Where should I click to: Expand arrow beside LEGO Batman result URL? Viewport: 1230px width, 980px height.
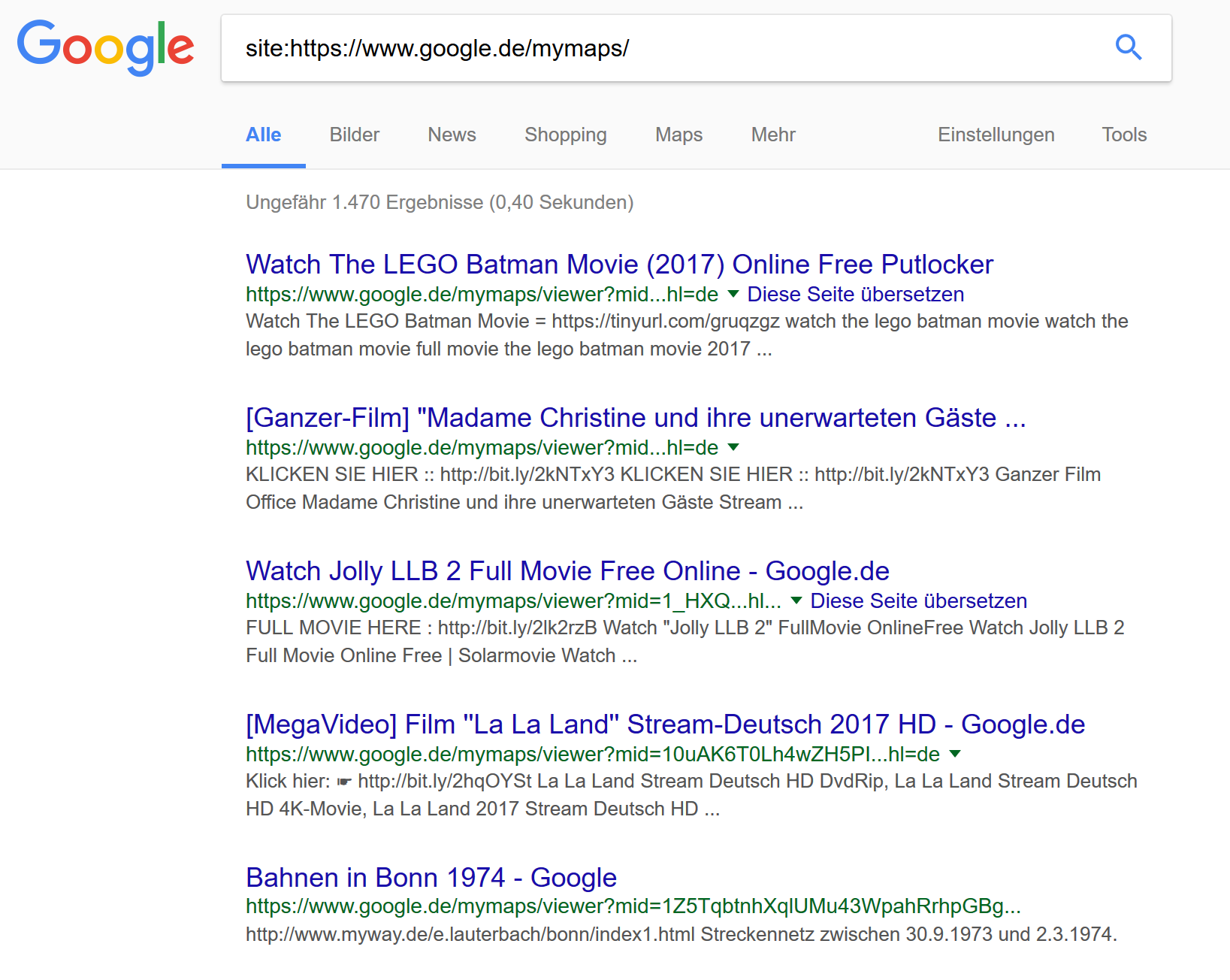click(x=733, y=294)
